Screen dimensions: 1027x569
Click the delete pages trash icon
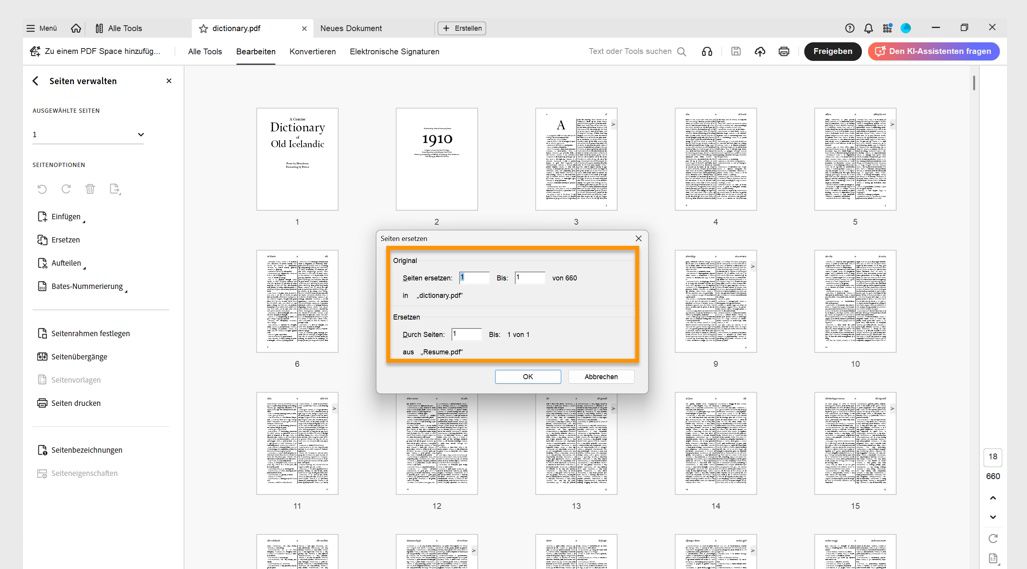pos(90,189)
